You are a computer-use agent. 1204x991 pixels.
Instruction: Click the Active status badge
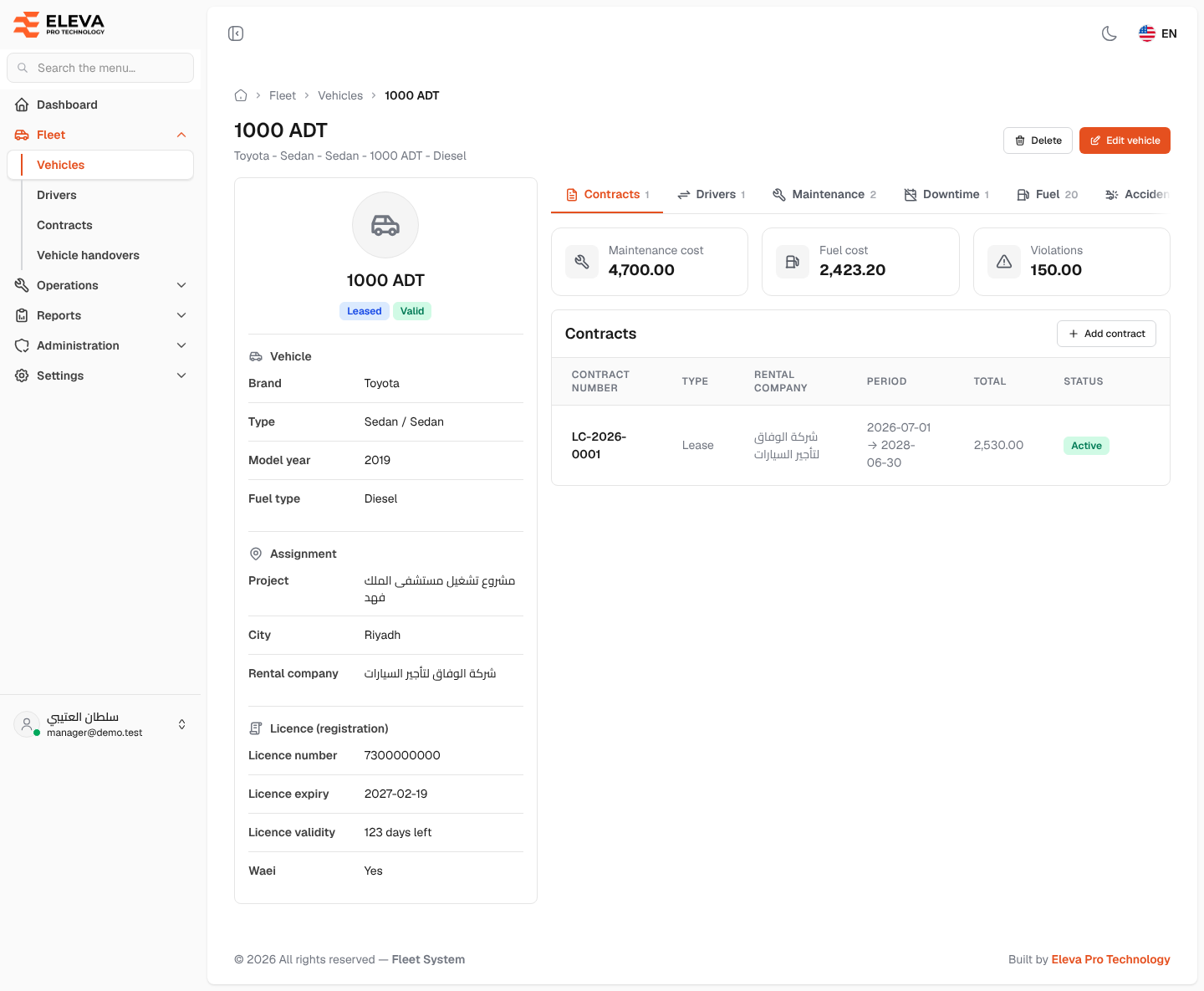pyautogui.click(x=1086, y=446)
